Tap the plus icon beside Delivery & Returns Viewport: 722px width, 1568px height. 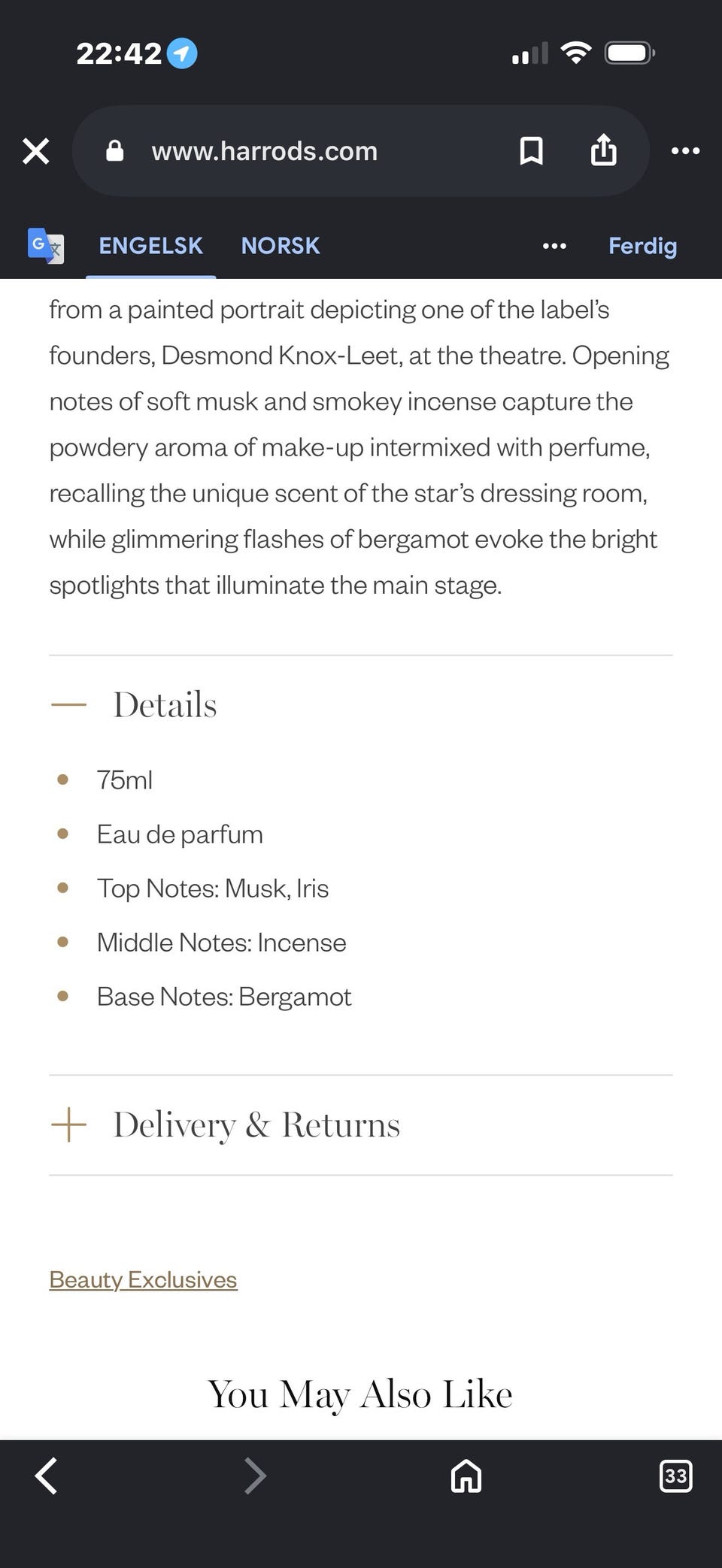click(x=68, y=1125)
